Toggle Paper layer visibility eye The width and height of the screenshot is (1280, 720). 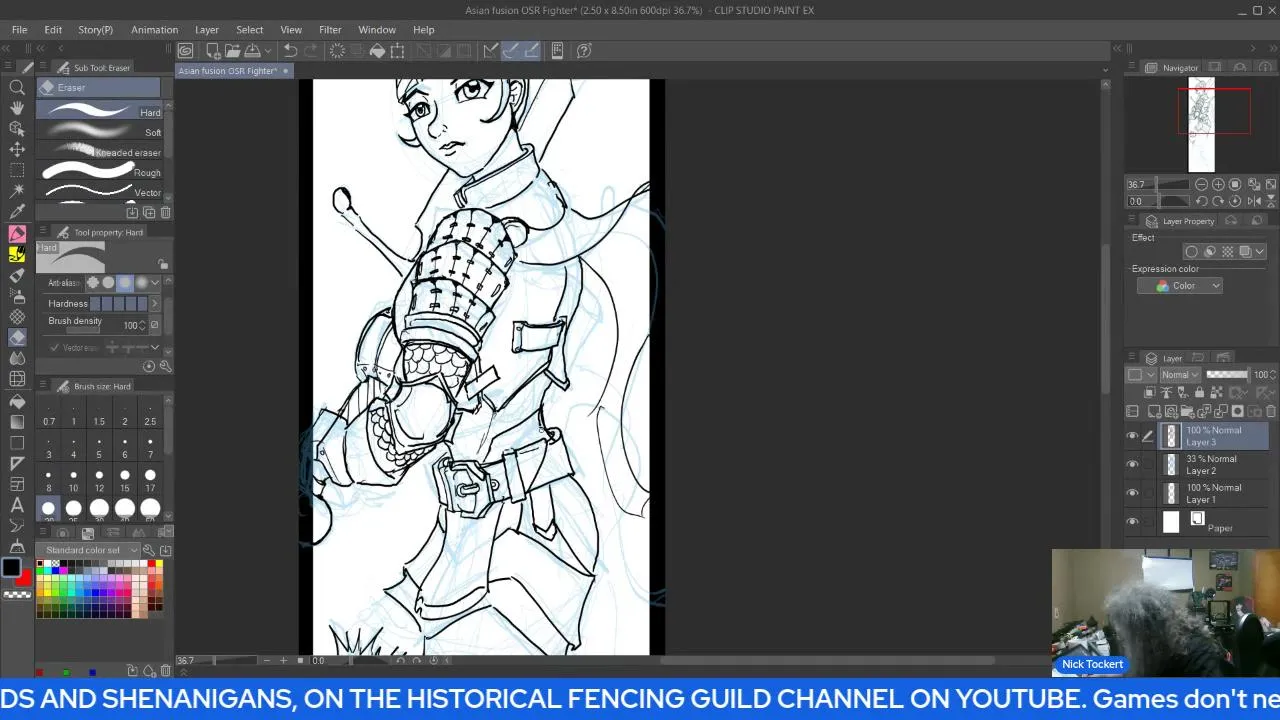(x=1132, y=522)
